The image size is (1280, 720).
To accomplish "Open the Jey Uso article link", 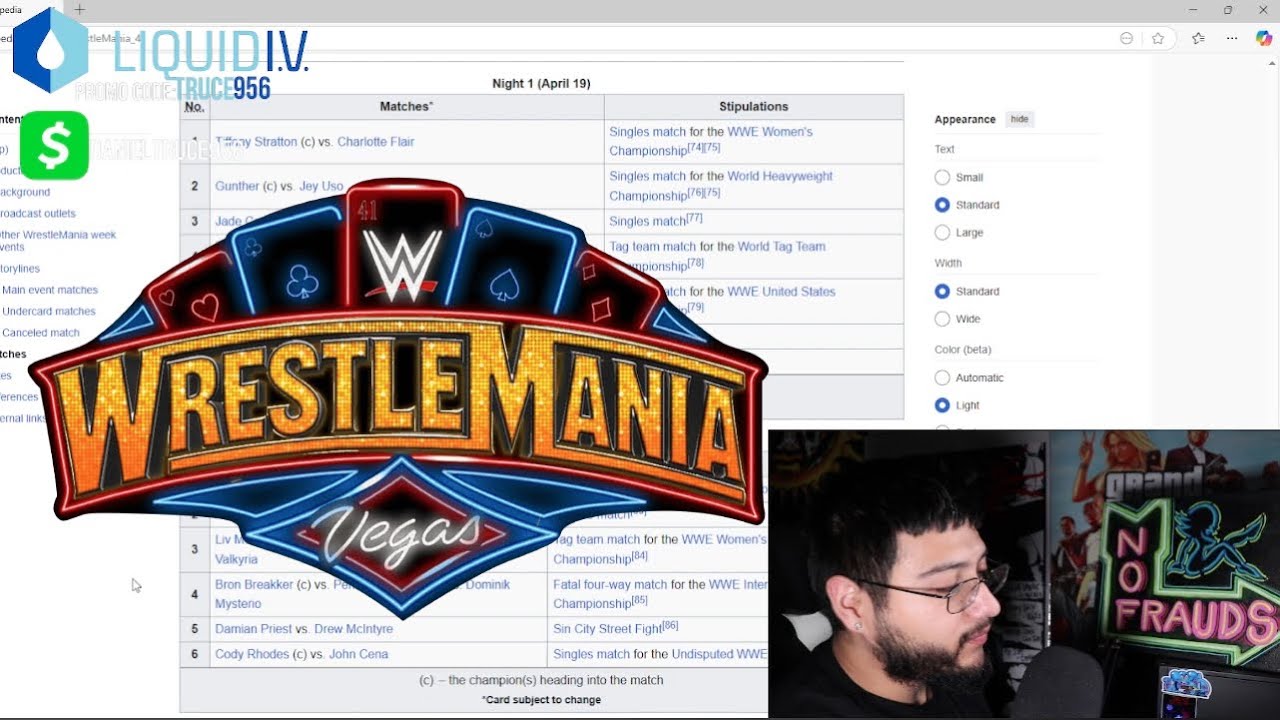I will pos(321,186).
